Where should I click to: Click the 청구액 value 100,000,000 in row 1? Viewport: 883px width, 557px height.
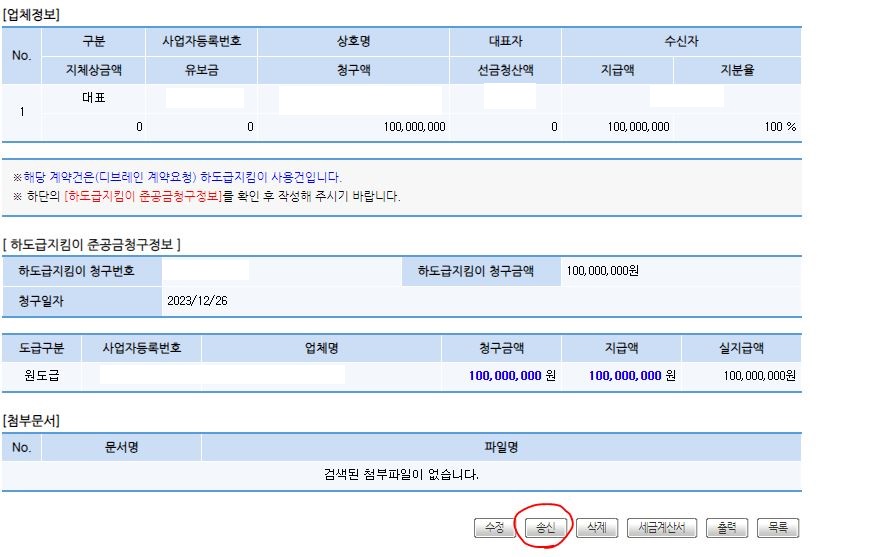414,127
